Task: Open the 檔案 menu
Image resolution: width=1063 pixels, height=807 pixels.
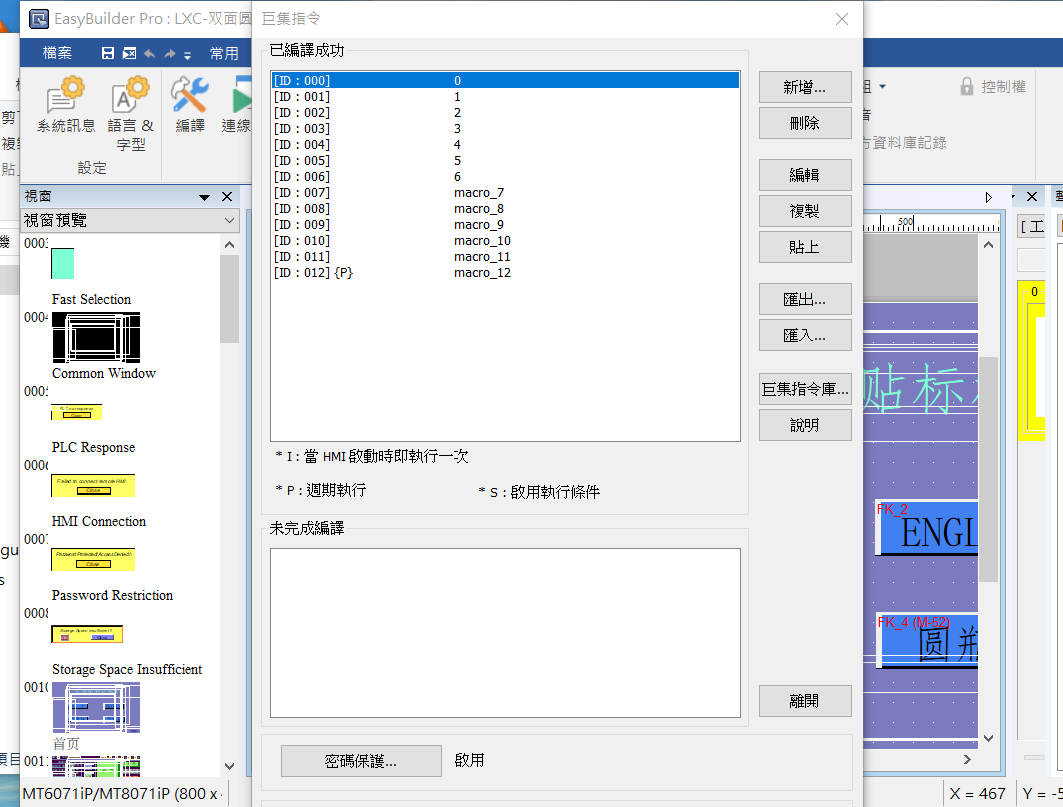Action: 57,53
